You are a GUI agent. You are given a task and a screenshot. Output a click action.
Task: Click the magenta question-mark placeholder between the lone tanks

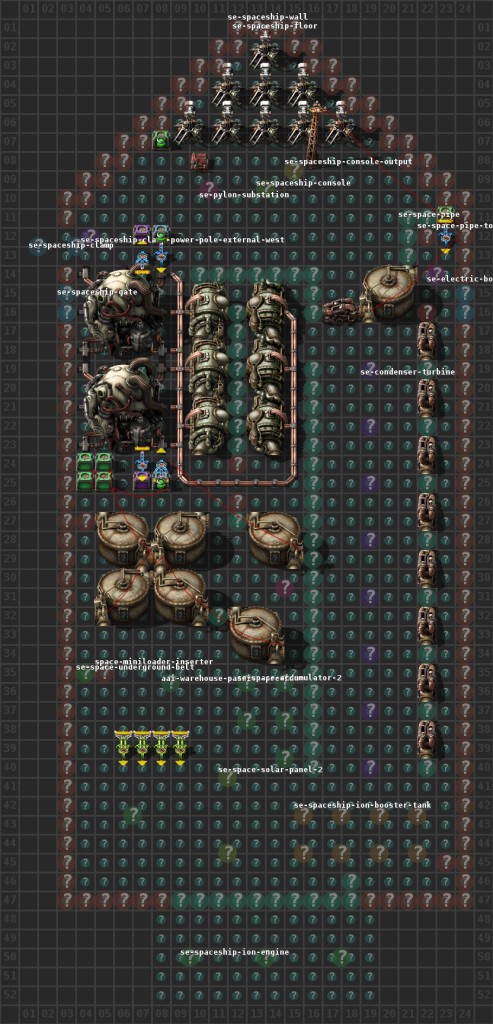click(284, 588)
